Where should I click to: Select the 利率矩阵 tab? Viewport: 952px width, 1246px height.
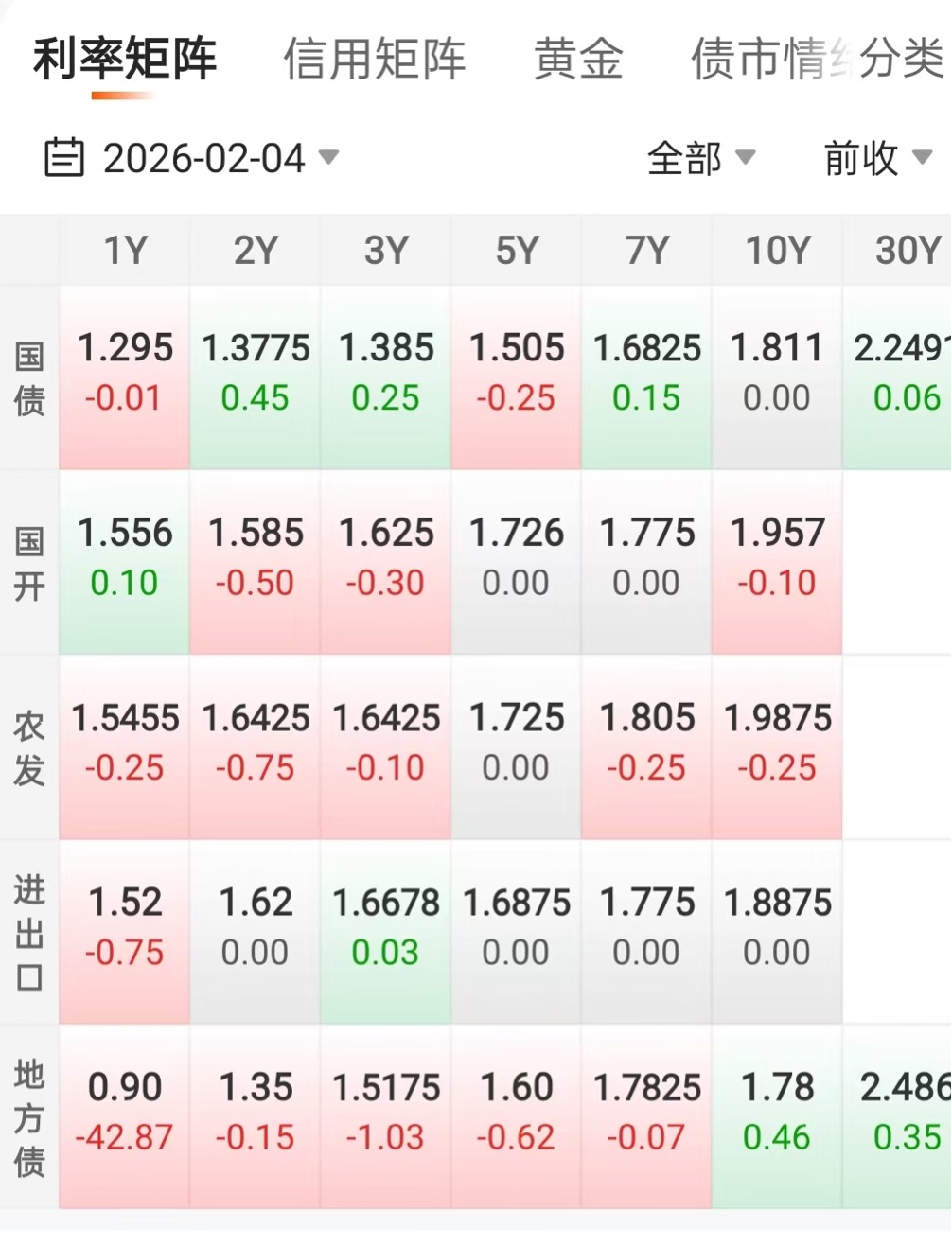tap(125, 59)
